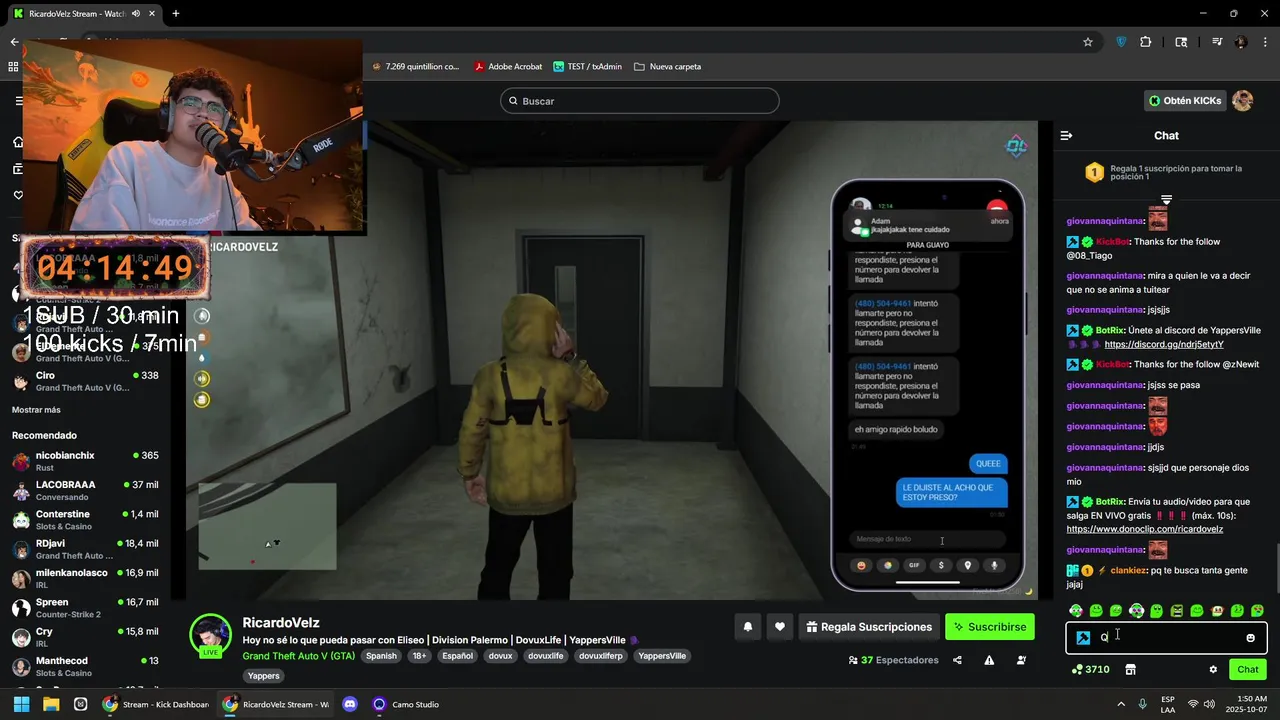Click the Stream - Kick Dashboard taskbar window

156,704
